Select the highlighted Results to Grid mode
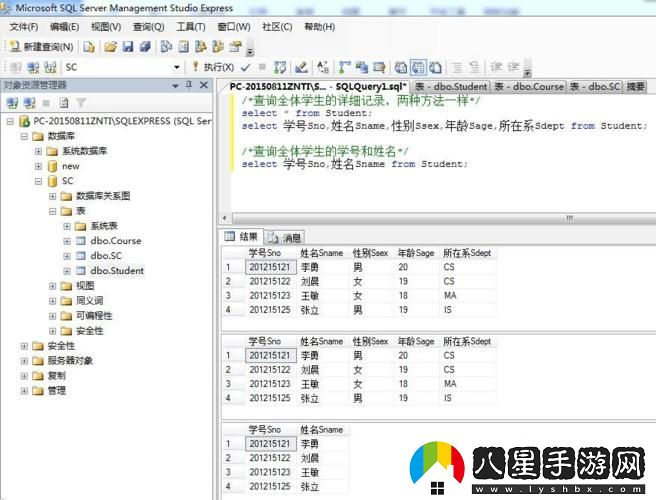The height and width of the screenshot is (500, 656). coord(418,67)
